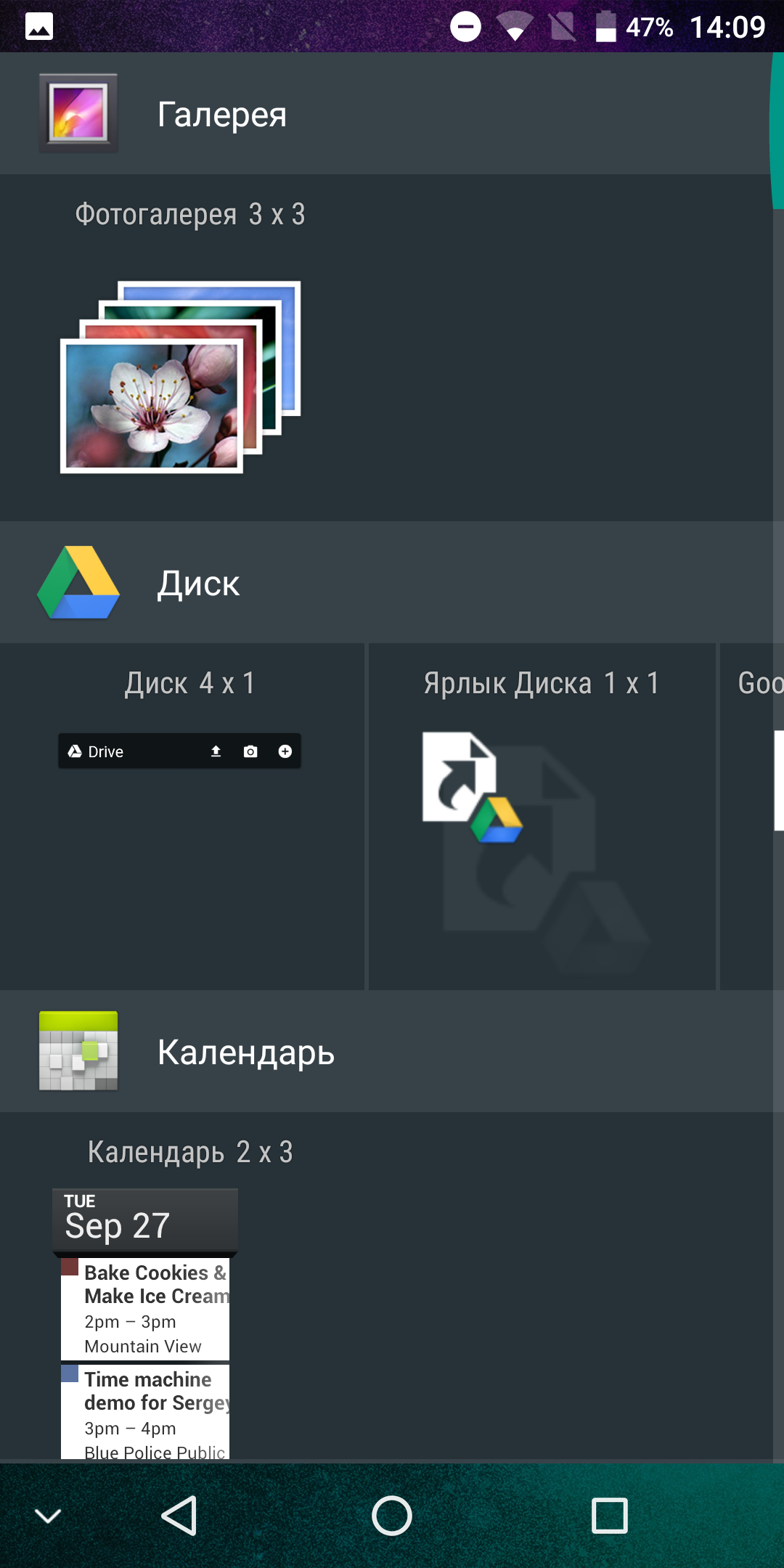Select the Диск 4 x 1 widget label
Image resolution: width=784 pixels, height=1568 pixels.
[189, 683]
